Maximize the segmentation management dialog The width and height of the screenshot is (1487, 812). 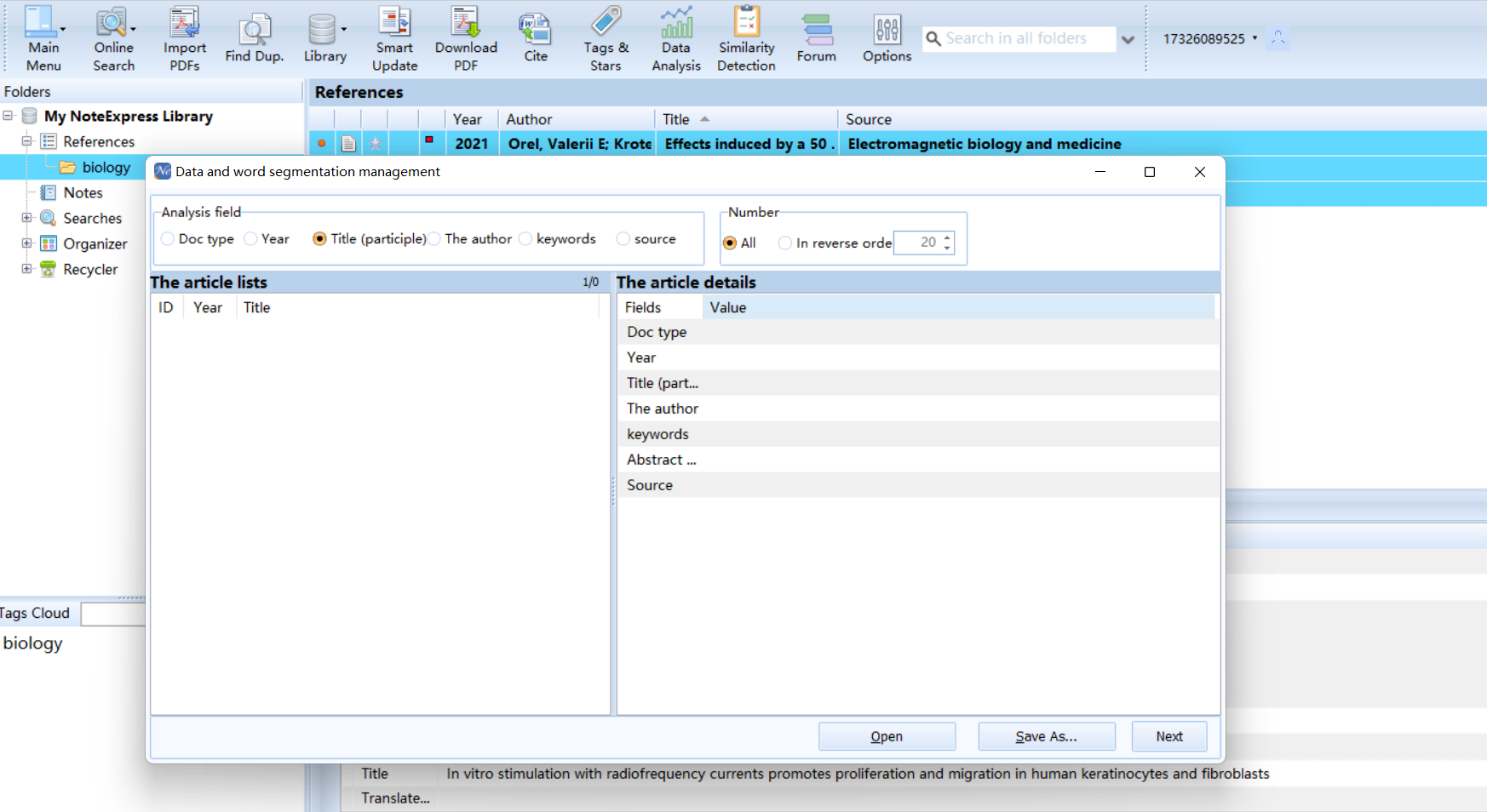tap(1149, 172)
